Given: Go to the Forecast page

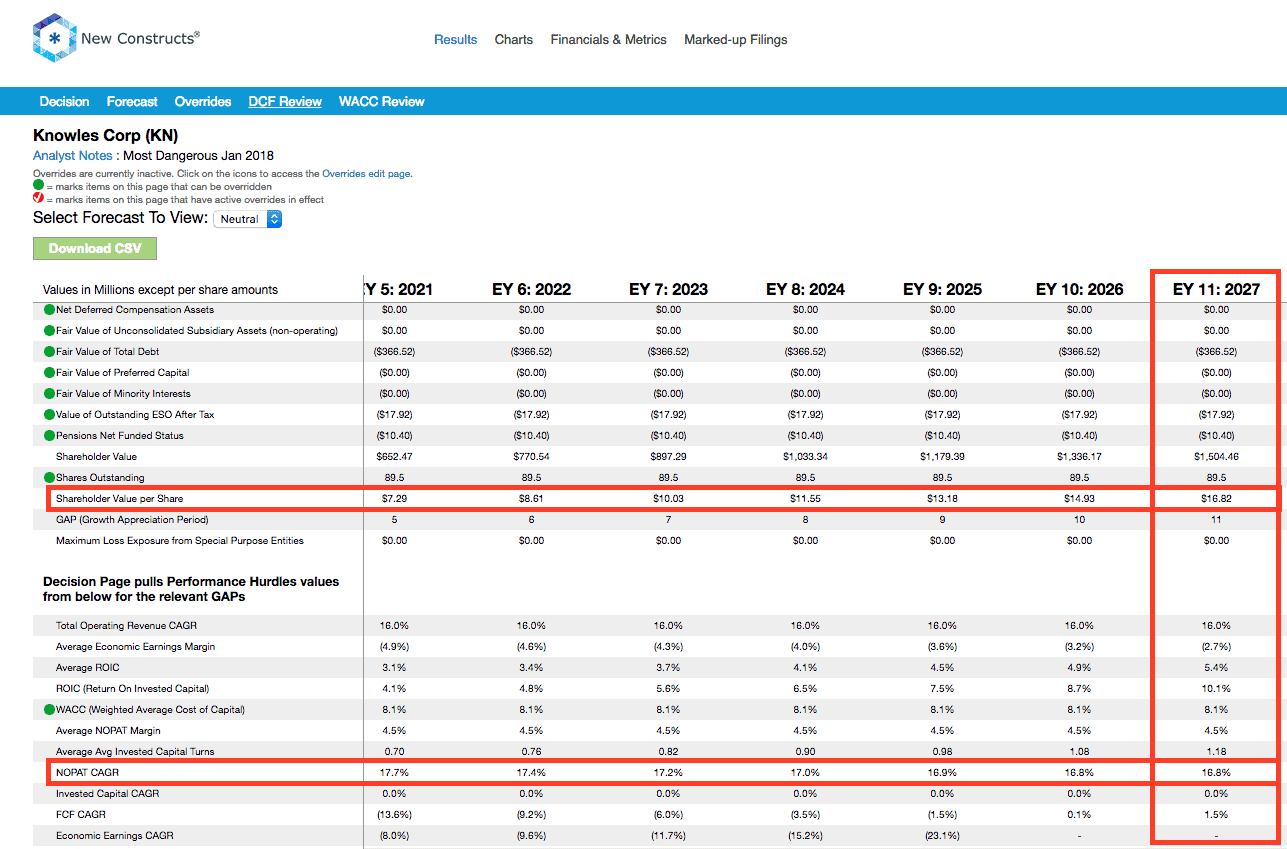Looking at the screenshot, I should (x=132, y=102).
